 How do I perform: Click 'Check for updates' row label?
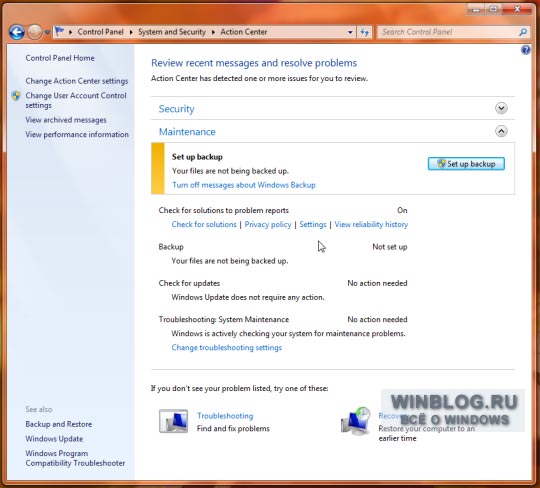(189, 283)
